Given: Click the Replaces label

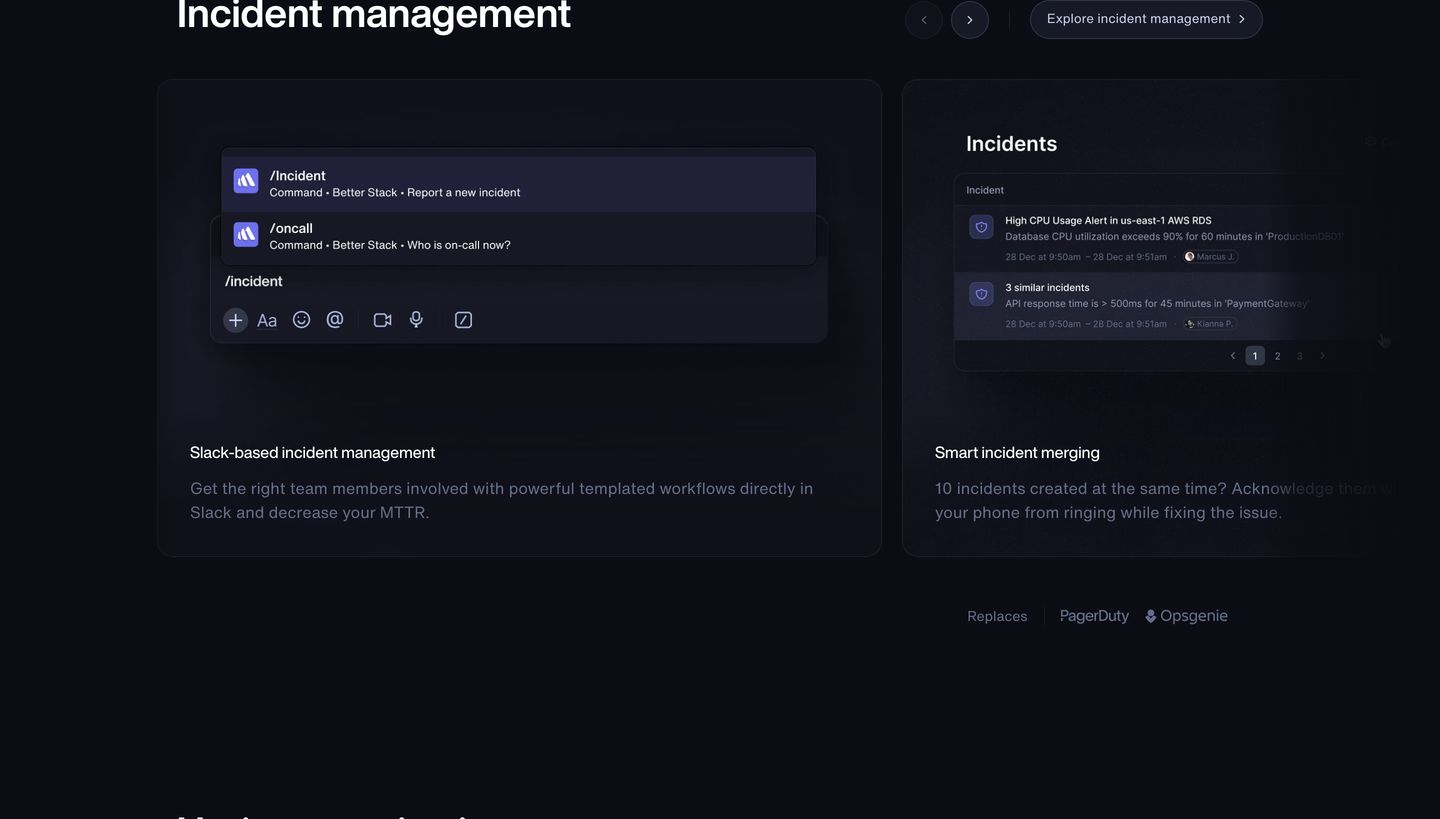Looking at the screenshot, I should pos(997,616).
